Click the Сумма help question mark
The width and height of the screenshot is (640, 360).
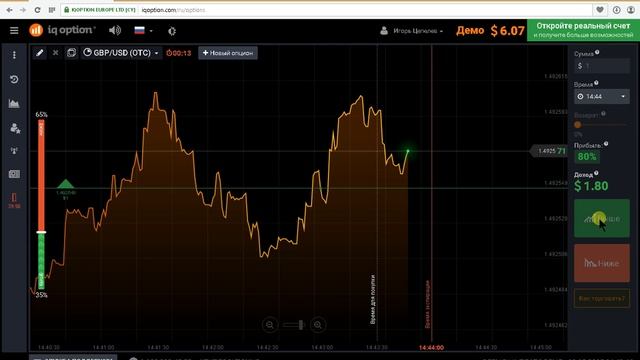pos(597,52)
